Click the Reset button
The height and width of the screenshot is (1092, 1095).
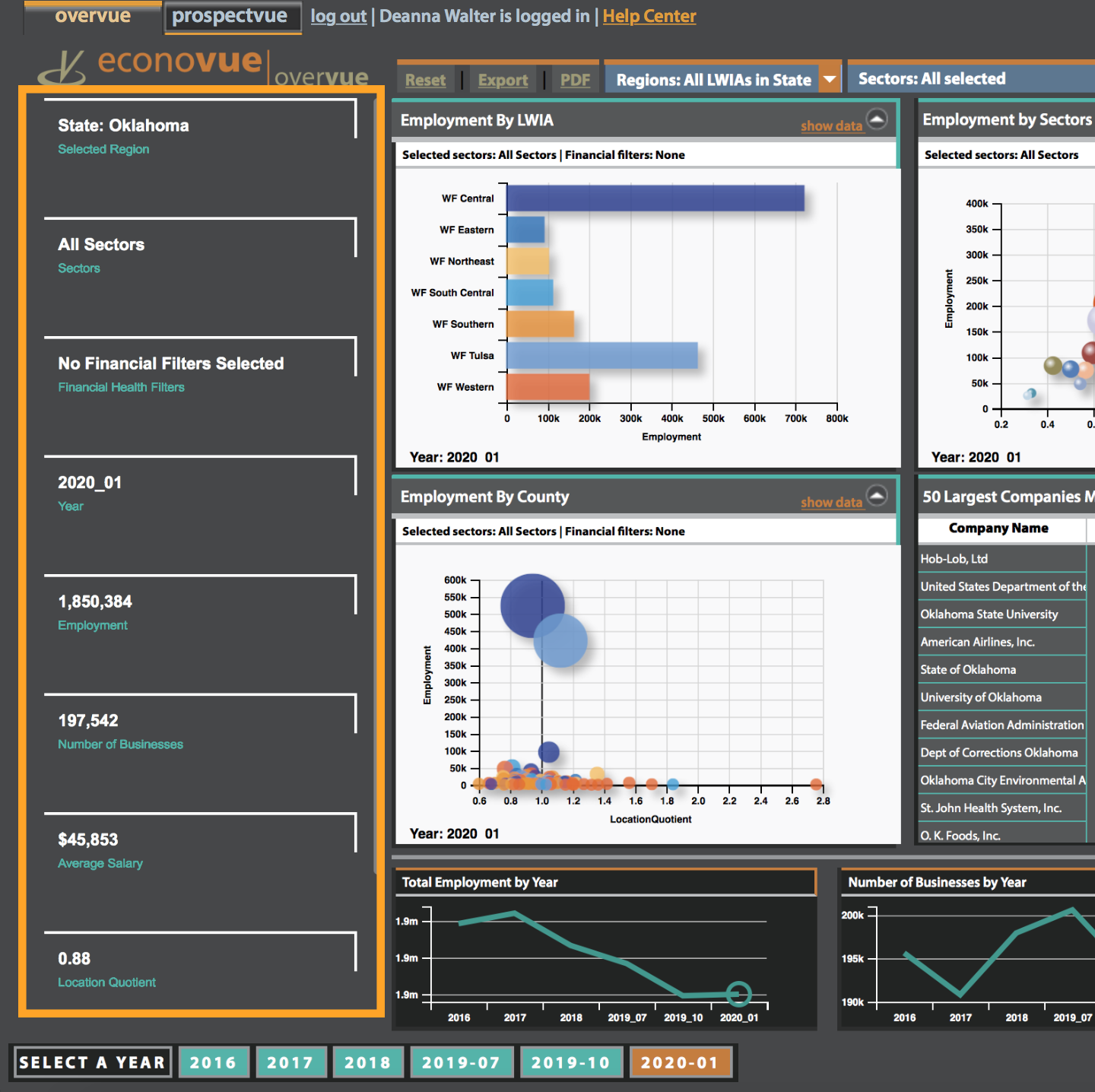tap(425, 78)
